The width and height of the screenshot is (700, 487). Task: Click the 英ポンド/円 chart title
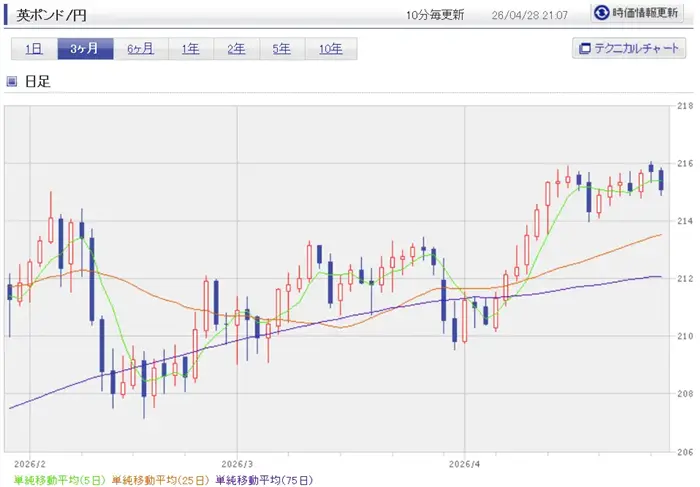53,14
